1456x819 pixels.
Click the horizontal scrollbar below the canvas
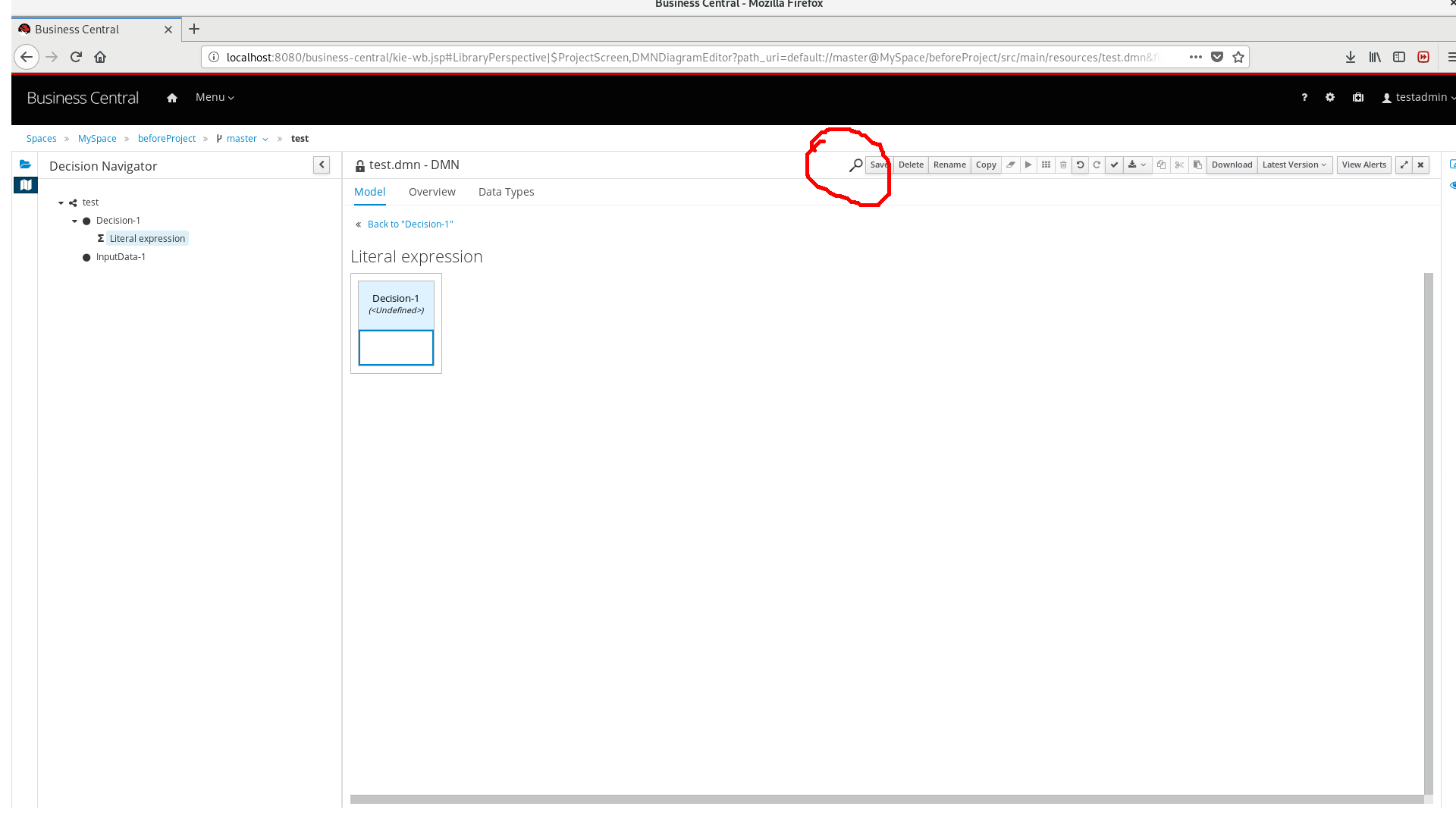[886, 799]
